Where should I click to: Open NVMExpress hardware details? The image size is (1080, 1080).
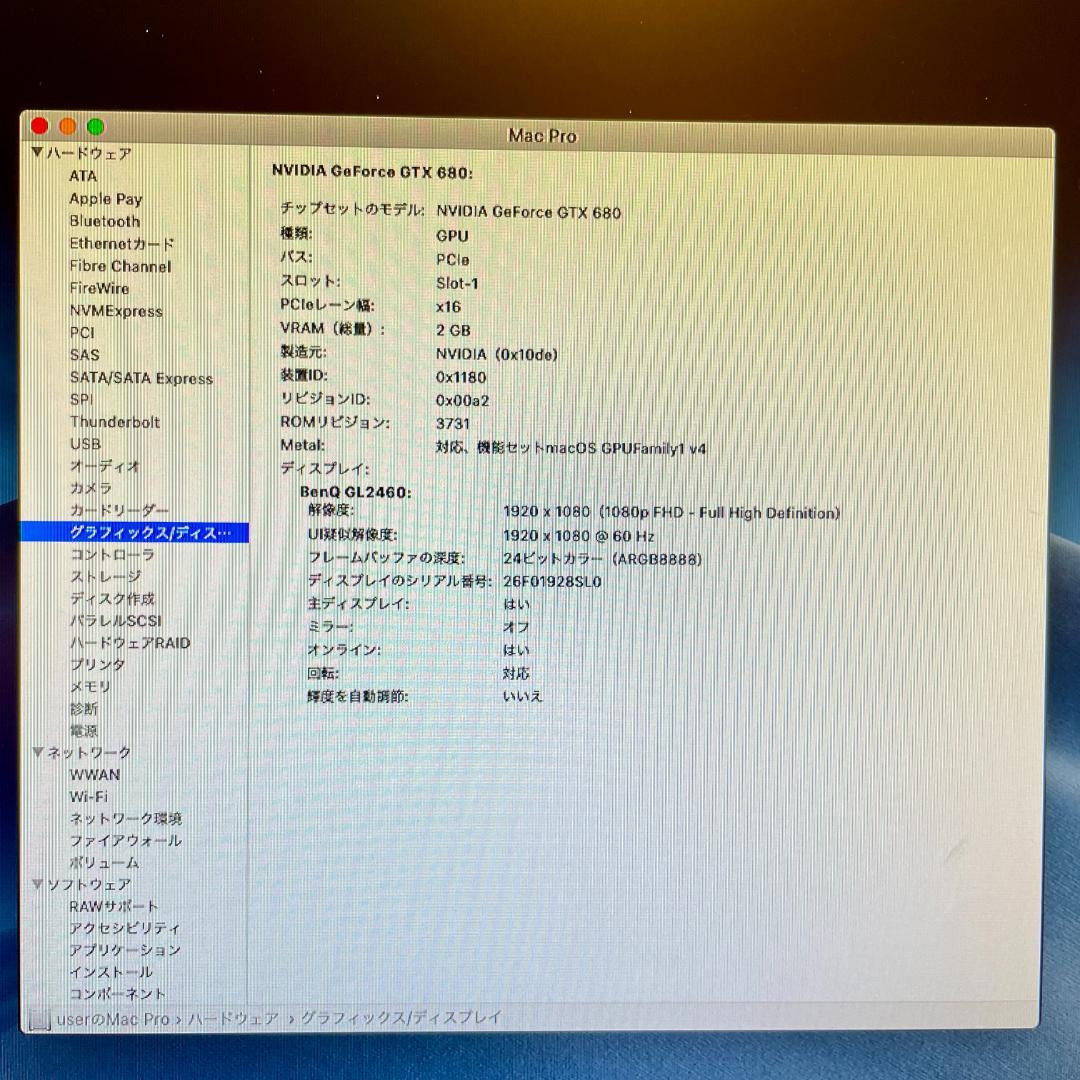(x=116, y=311)
